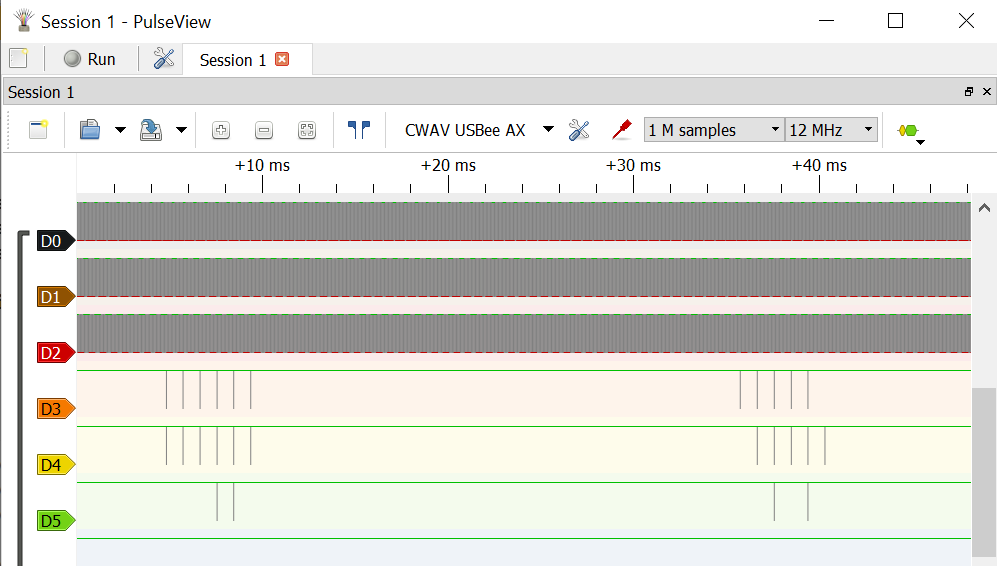
Task: Close the Session 1 dock panel
Action: pyautogui.click(x=987, y=92)
